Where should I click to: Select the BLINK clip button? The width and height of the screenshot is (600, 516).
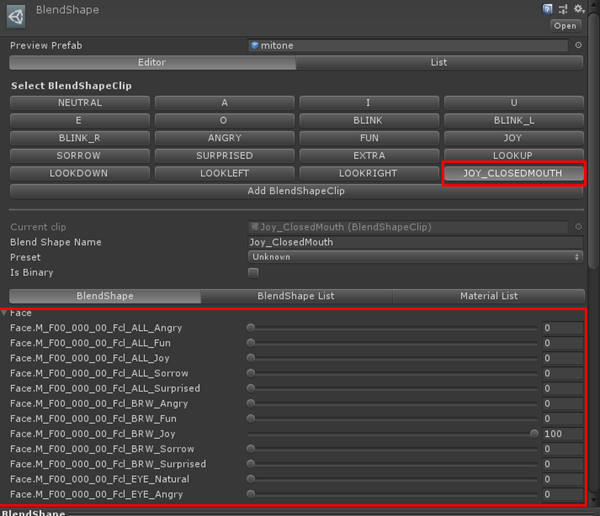(x=368, y=120)
